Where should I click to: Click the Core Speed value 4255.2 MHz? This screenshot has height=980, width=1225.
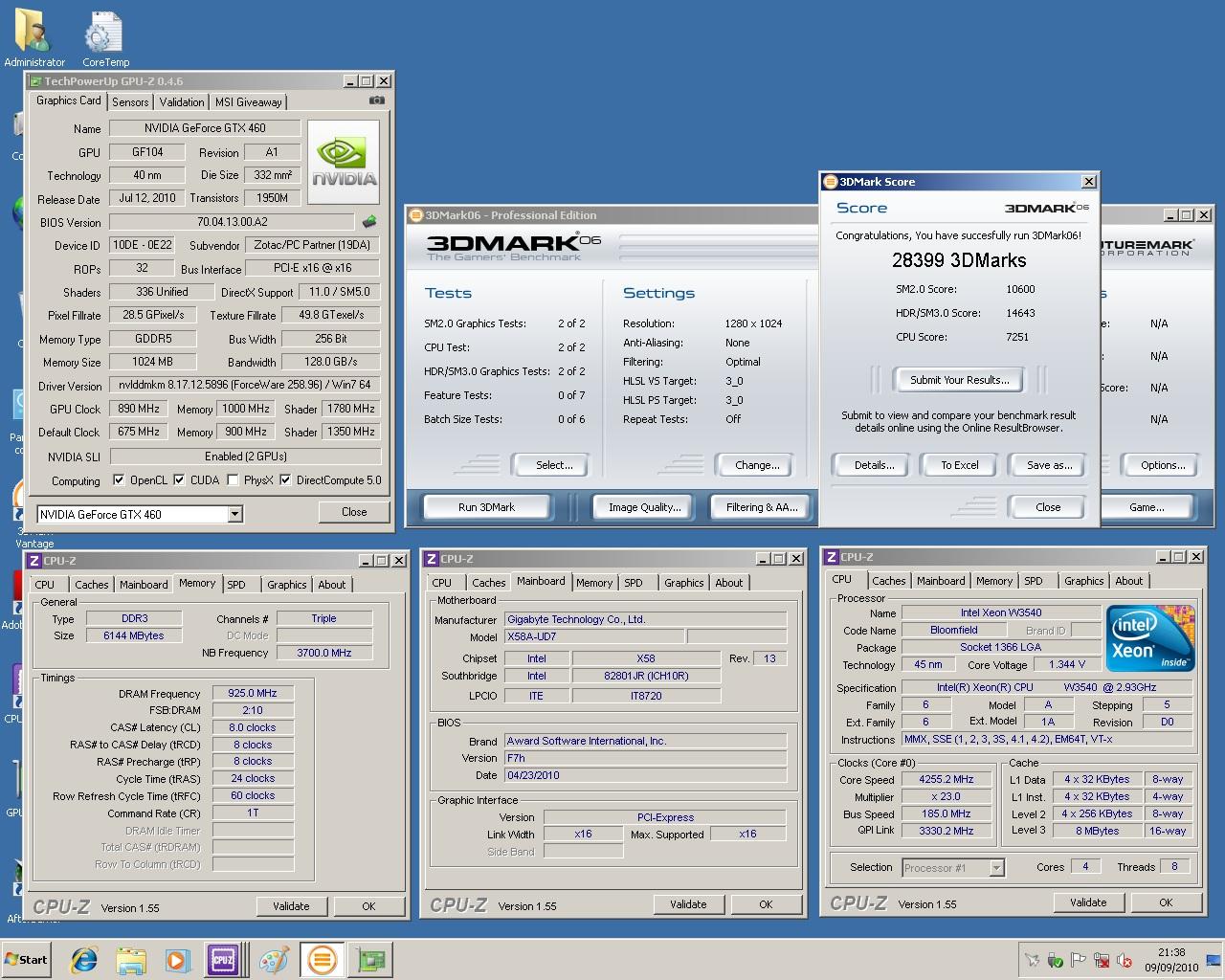[947, 779]
